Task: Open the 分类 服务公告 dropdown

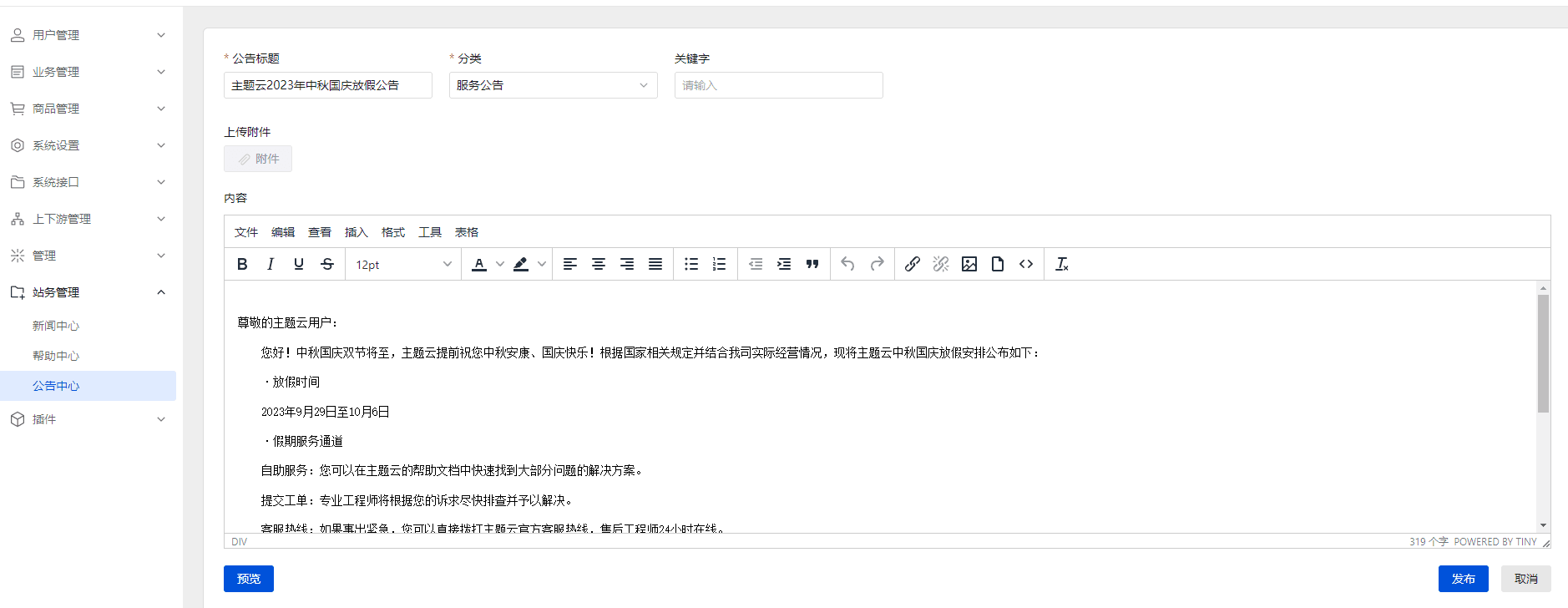Action: pos(554,85)
